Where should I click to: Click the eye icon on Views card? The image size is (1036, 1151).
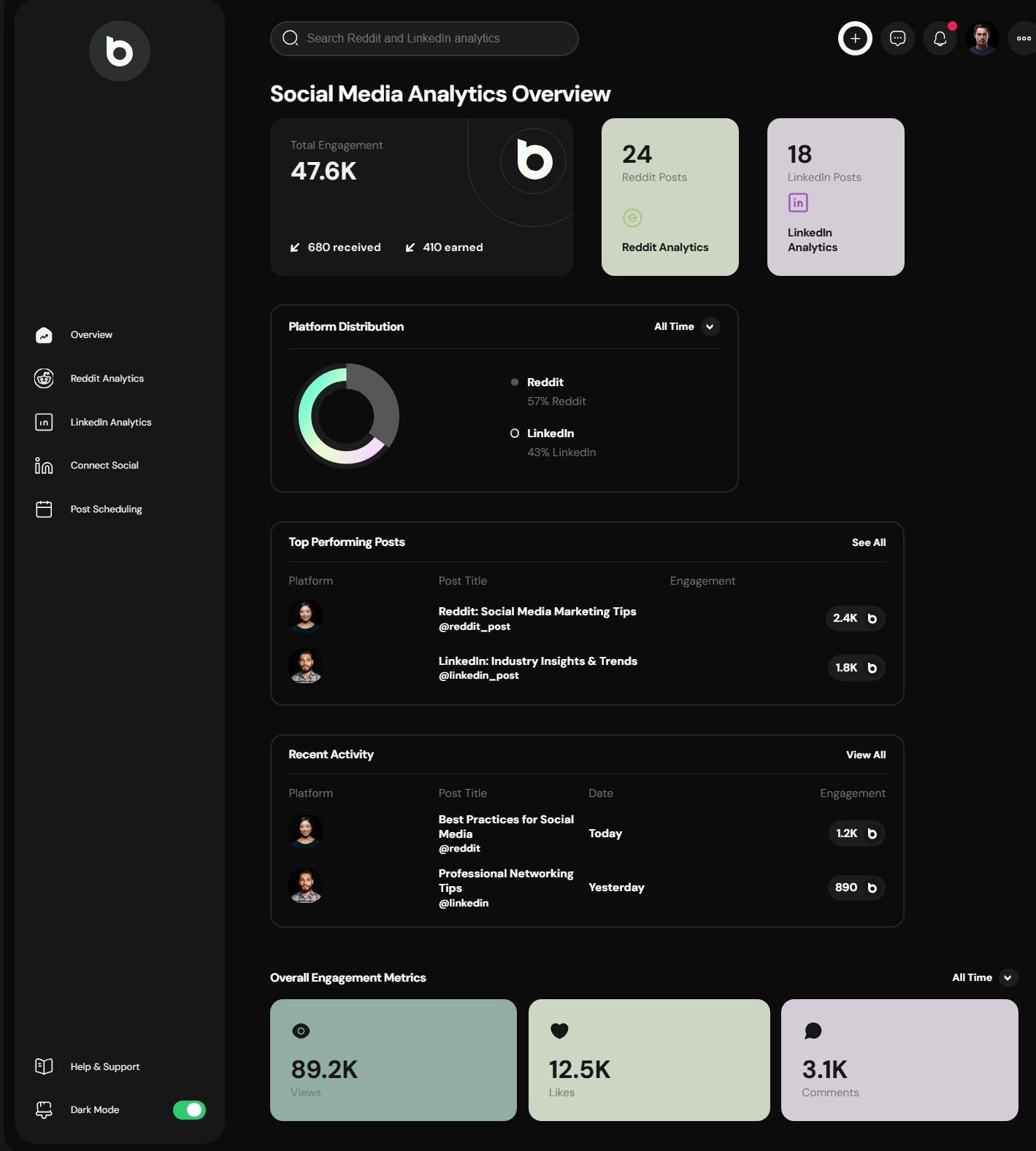301,1031
